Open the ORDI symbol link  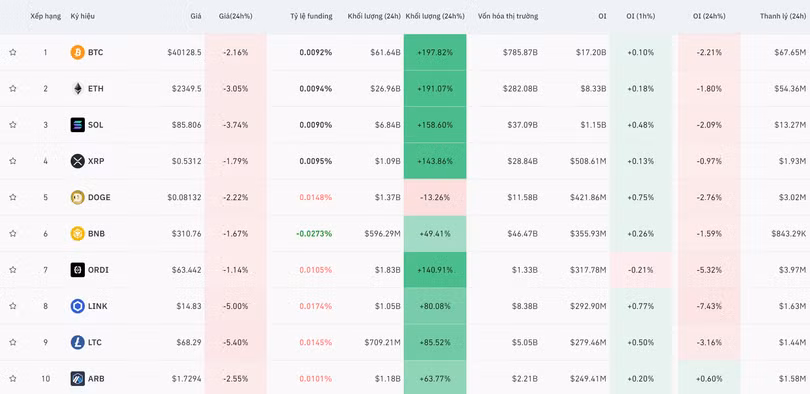click(98, 270)
